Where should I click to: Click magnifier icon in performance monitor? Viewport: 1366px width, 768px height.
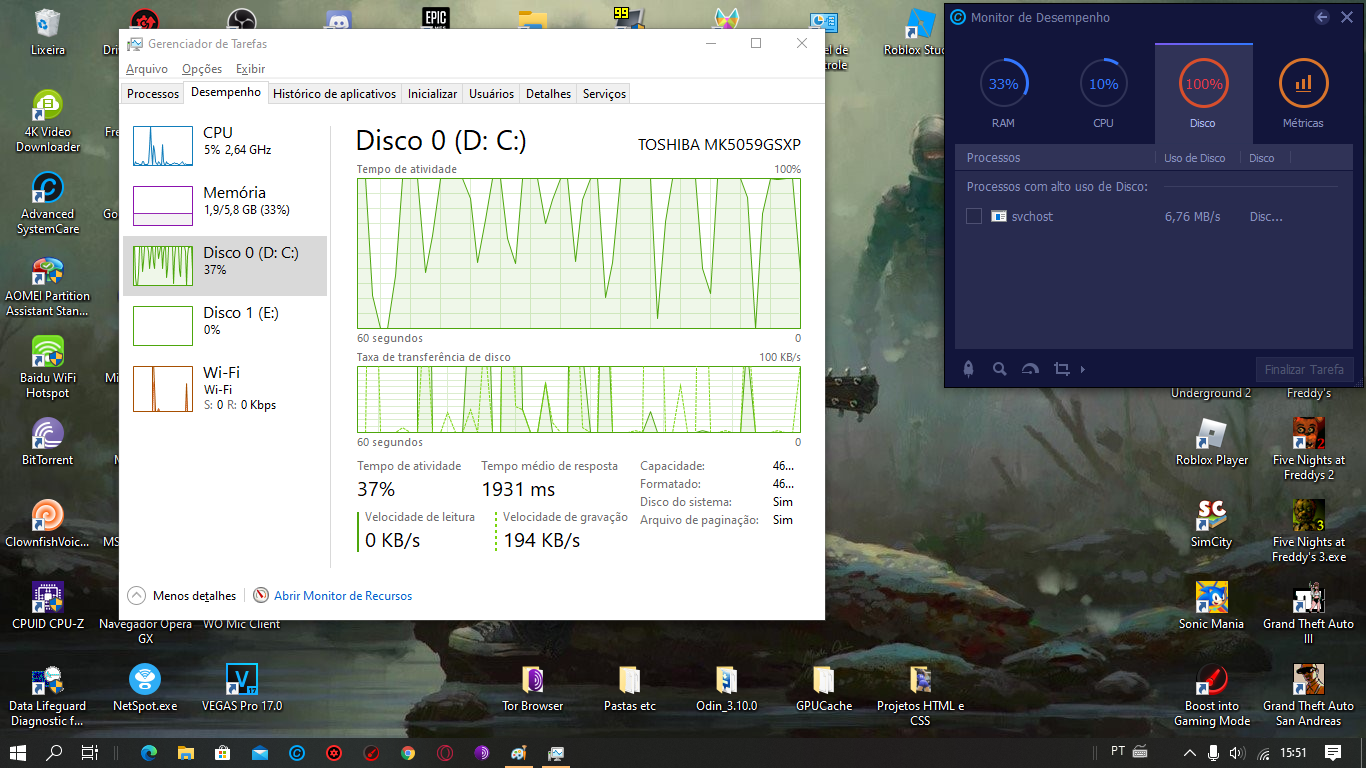pos(999,369)
